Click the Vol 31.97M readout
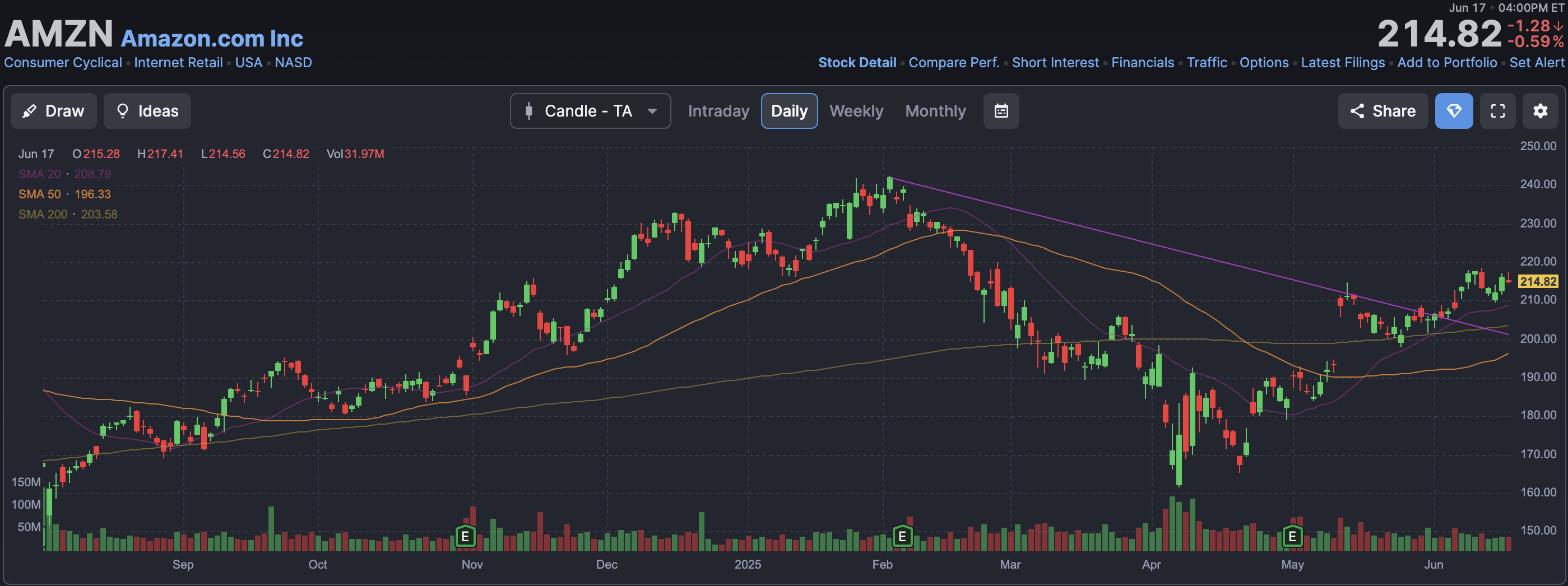This screenshot has height=586, width=1568. pyautogui.click(x=355, y=154)
